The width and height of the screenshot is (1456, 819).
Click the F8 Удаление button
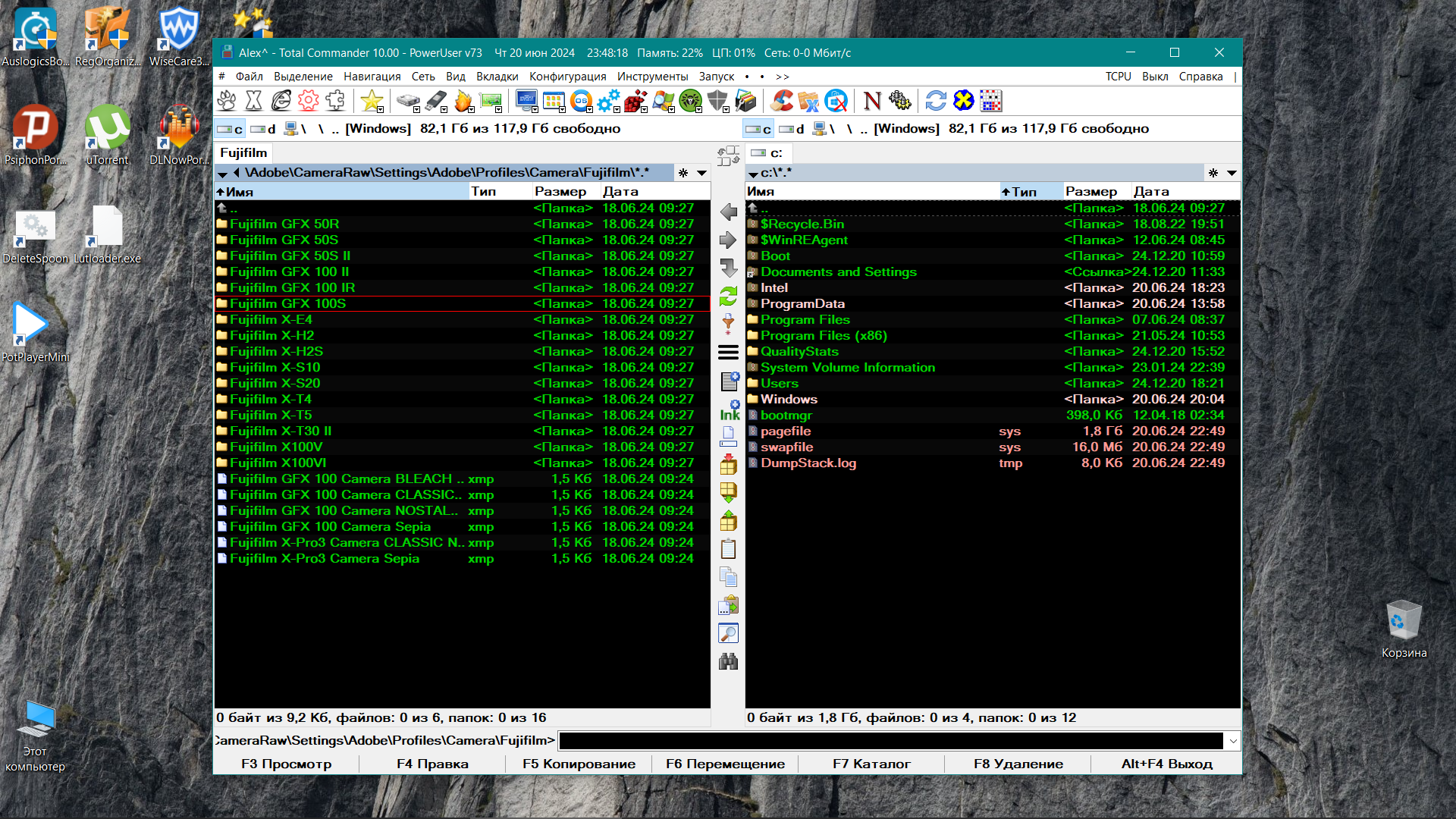(x=1018, y=764)
